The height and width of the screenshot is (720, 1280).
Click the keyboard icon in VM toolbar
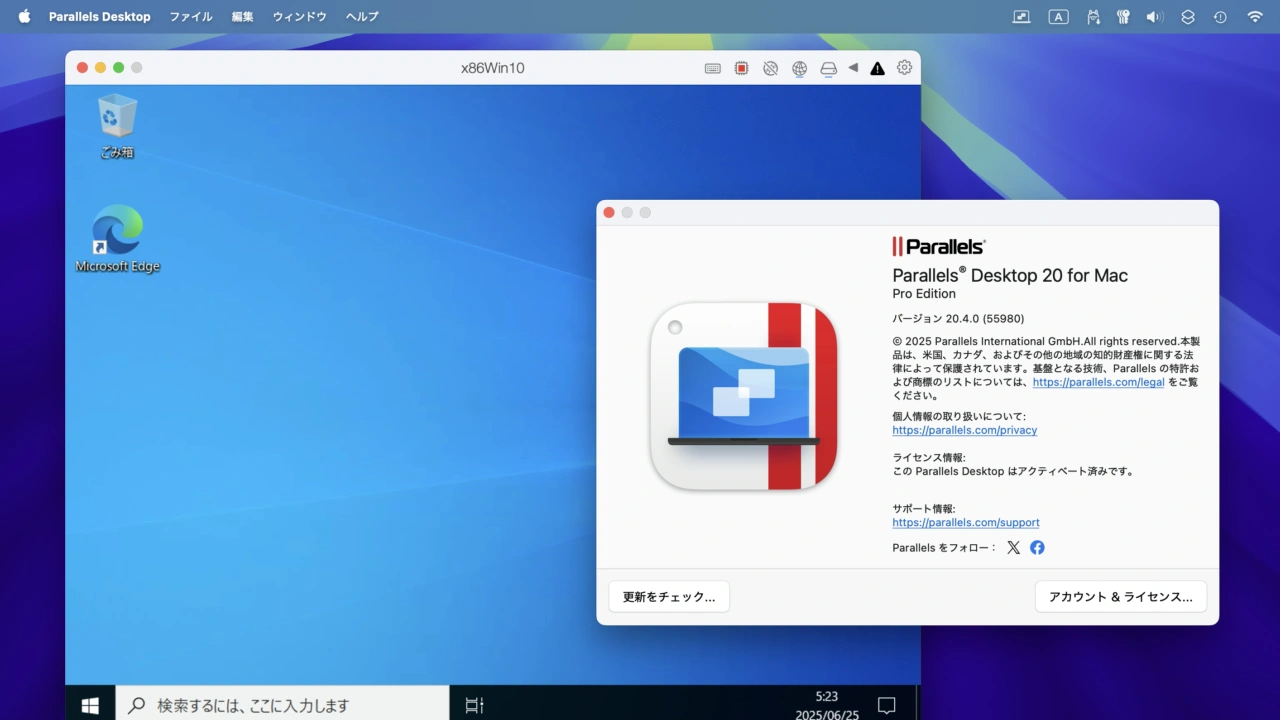pyautogui.click(x=712, y=68)
